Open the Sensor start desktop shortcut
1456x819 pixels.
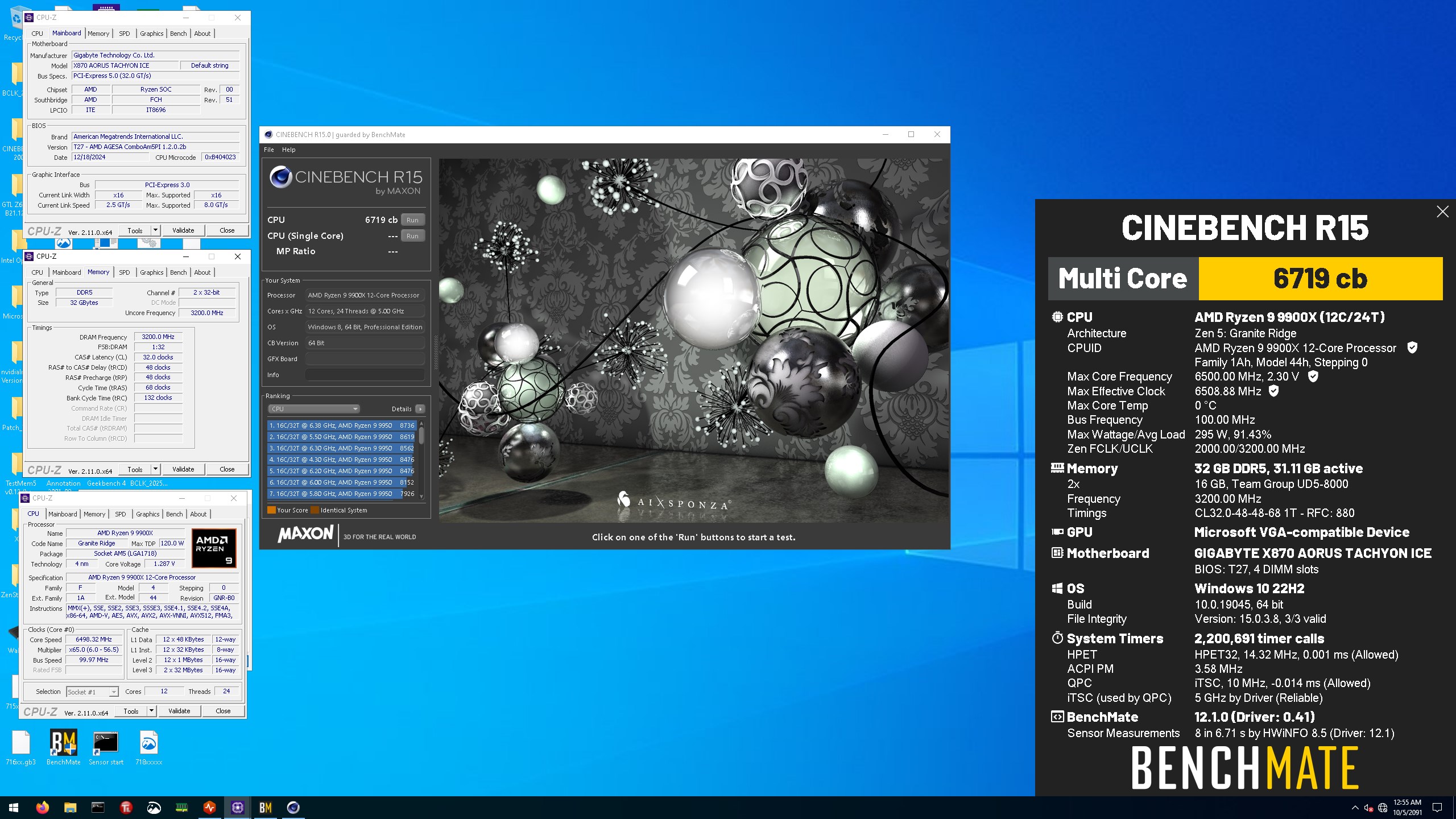pos(106,748)
